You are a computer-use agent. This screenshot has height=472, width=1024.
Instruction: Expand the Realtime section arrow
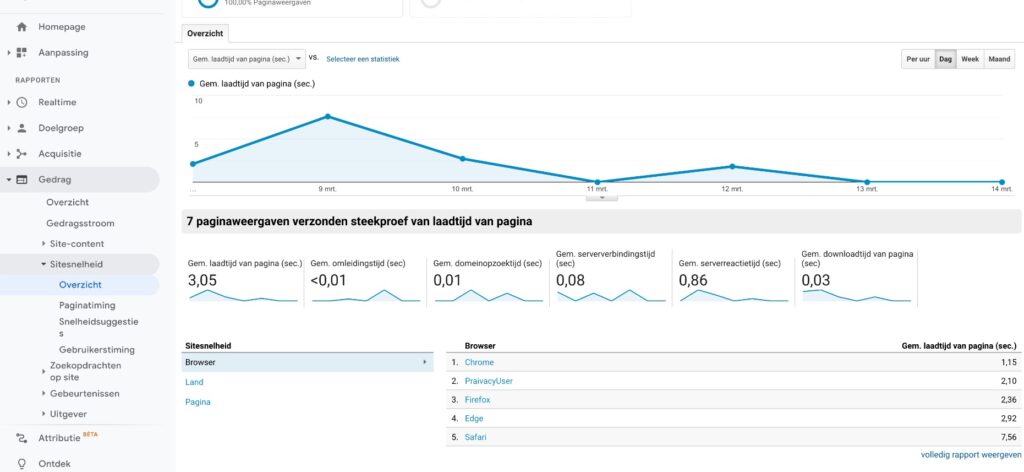click(x=8, y=102)
